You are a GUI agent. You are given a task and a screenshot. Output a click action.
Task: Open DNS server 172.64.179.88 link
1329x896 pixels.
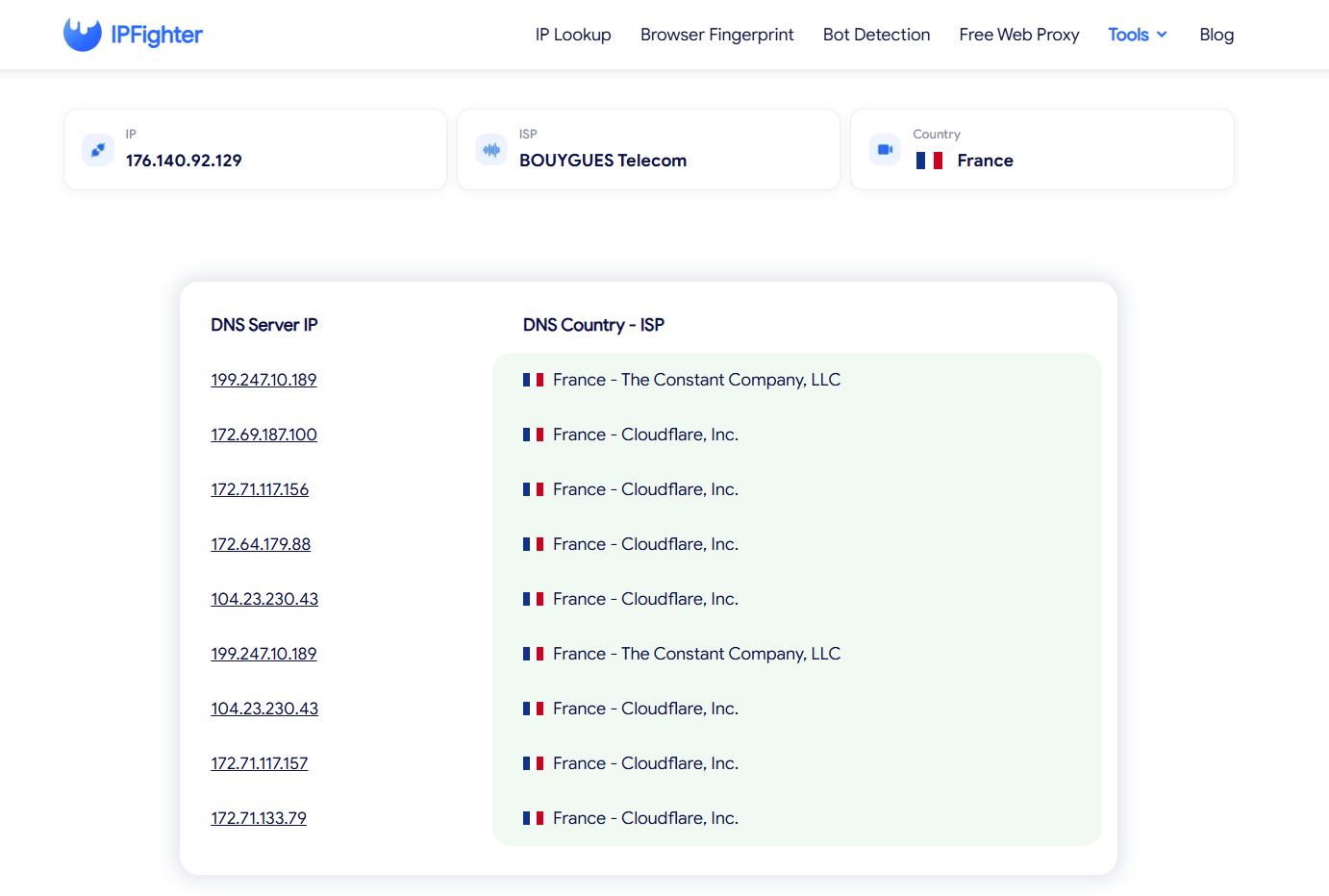click(x=262, y=544)
